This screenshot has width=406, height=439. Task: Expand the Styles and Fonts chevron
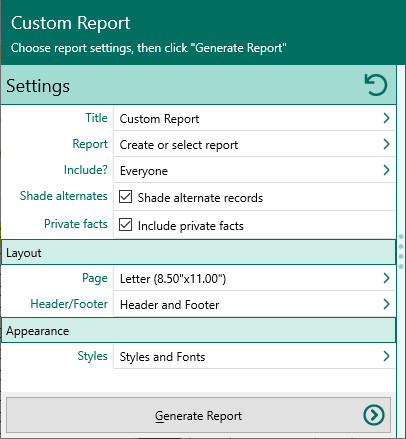pos(386,356)
